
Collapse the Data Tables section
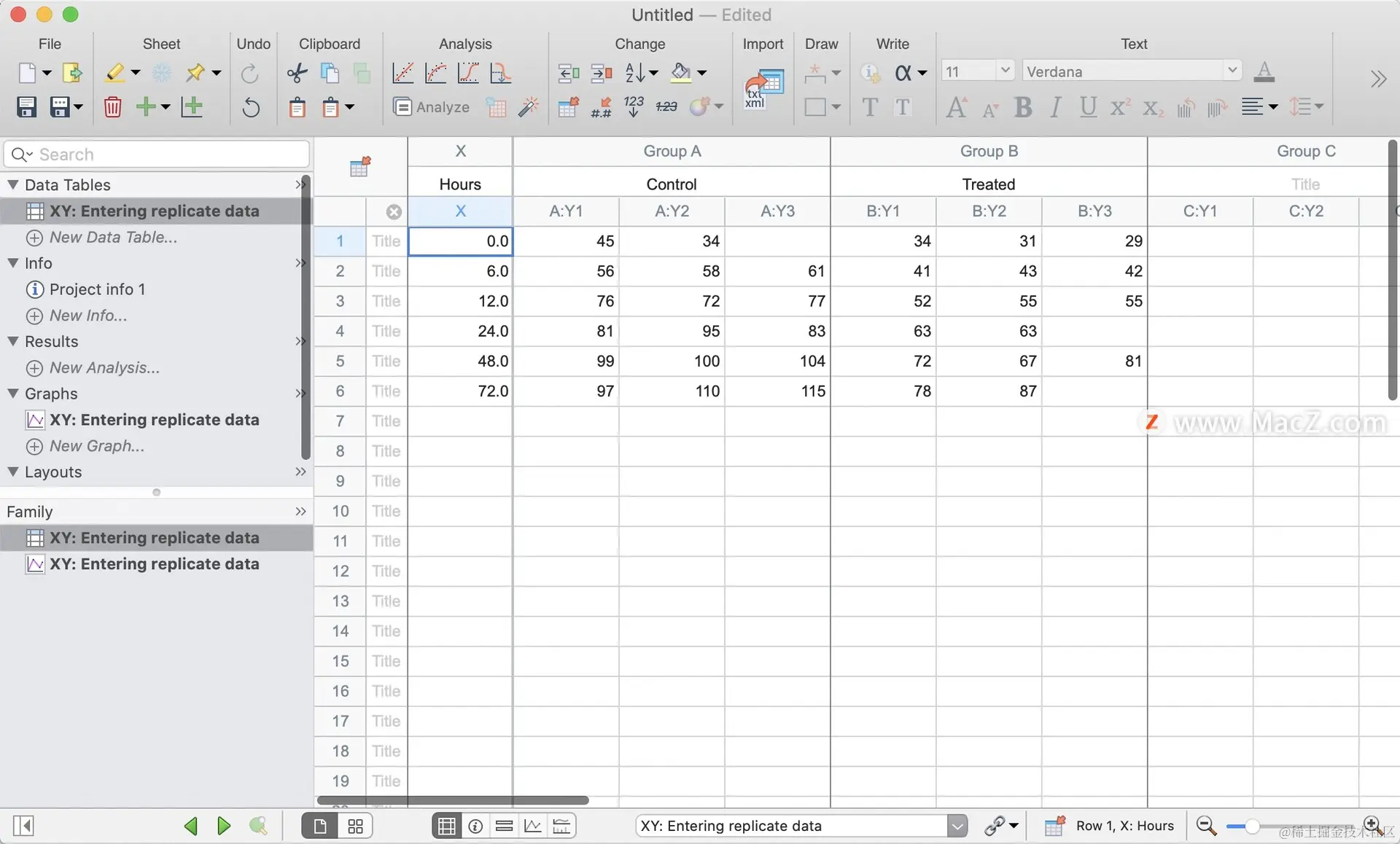pos(13,184)
